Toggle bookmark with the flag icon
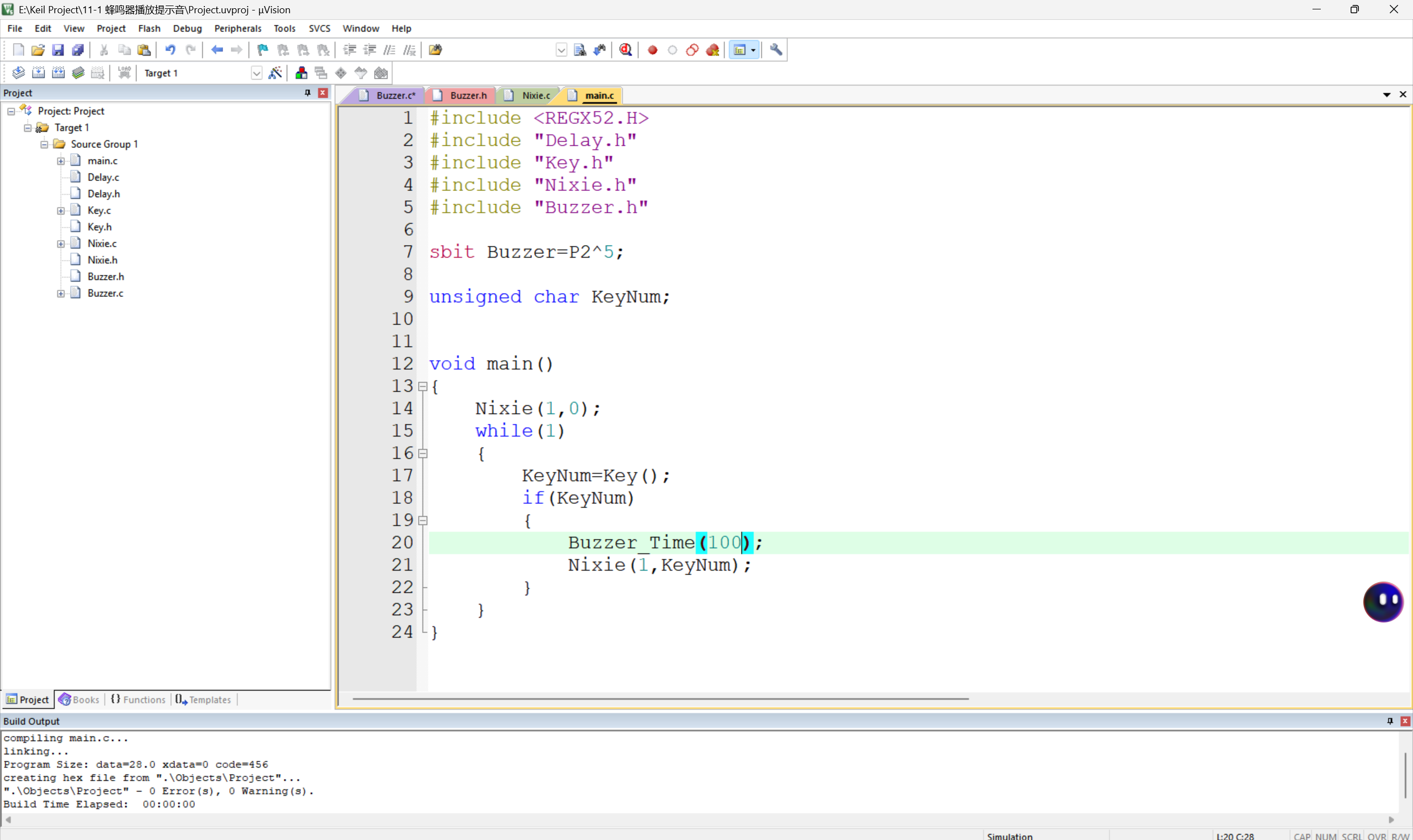Viewport: 1413px width, 840px height. [262, 50]
